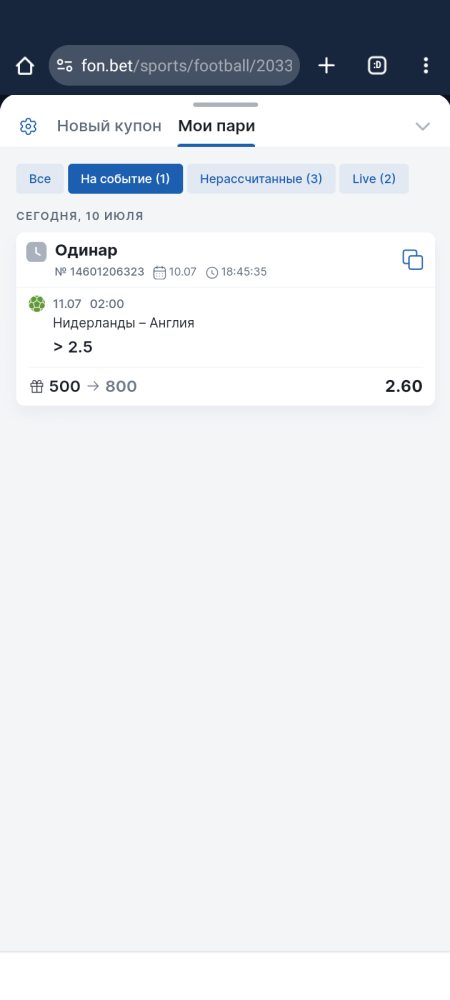The width and height of the screenshot is (450, 1000).
Task: Show Нерассчитанные (3) bets
Action: tap(261, 179)
